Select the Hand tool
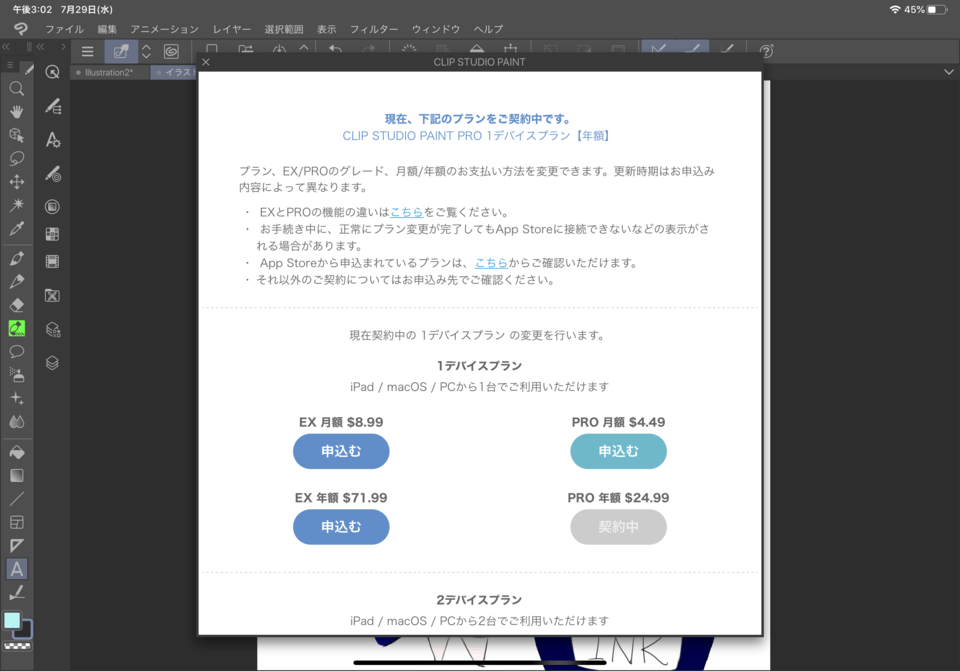Screen dimensions: 960x671 (17, 112)
